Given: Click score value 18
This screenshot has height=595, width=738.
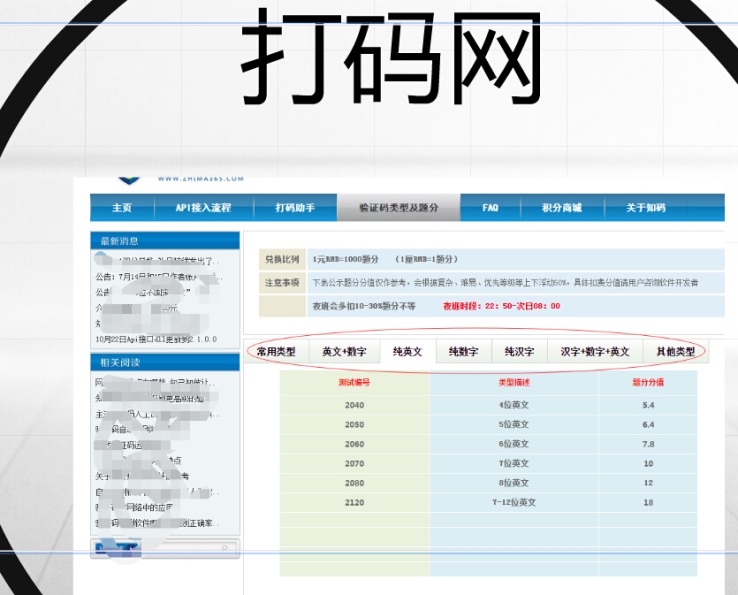Looking at the screenshot, I should (x=648, y=503).
